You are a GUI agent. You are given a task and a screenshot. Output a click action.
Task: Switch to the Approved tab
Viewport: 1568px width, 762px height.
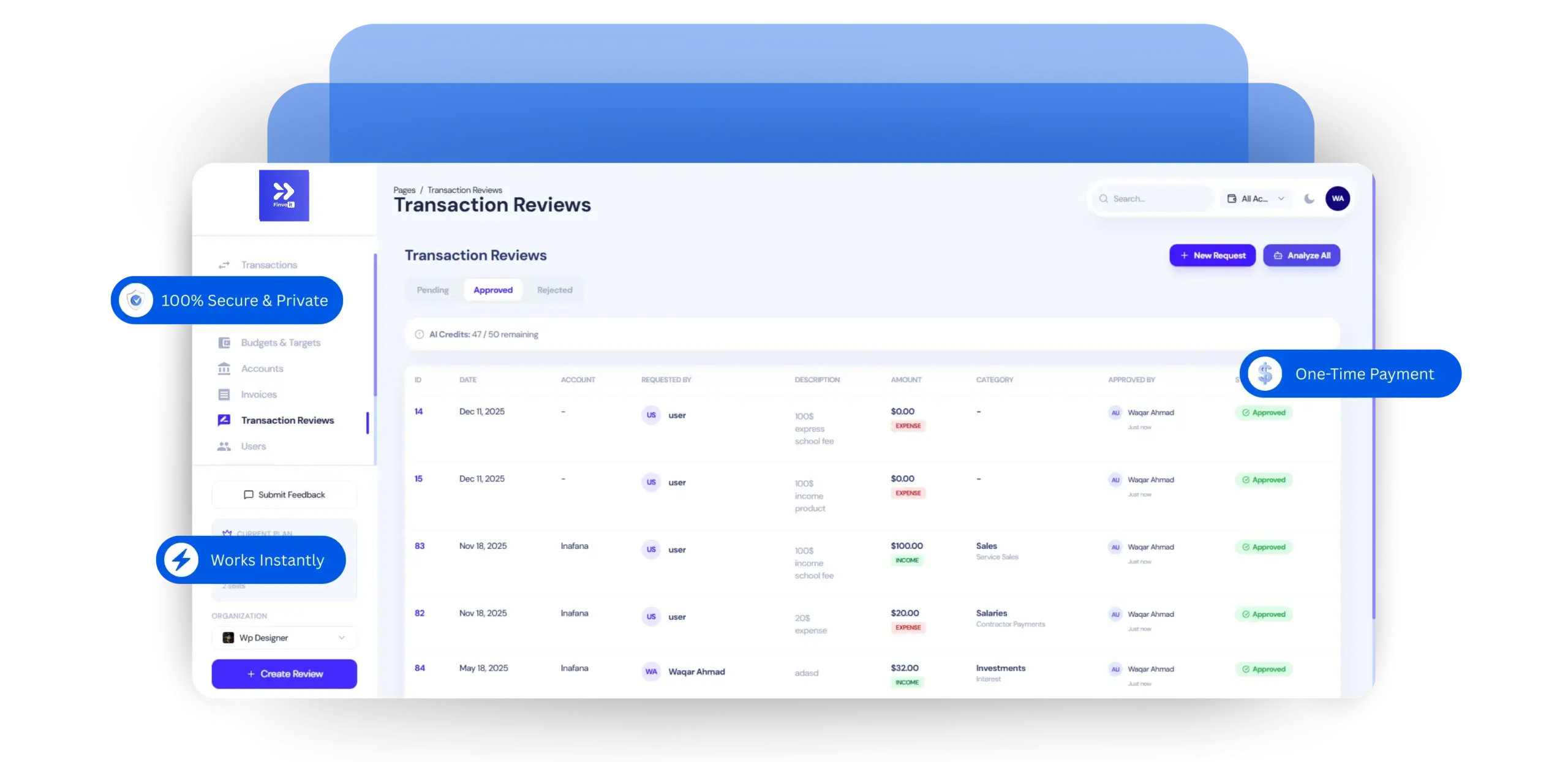tap(493, 290)
